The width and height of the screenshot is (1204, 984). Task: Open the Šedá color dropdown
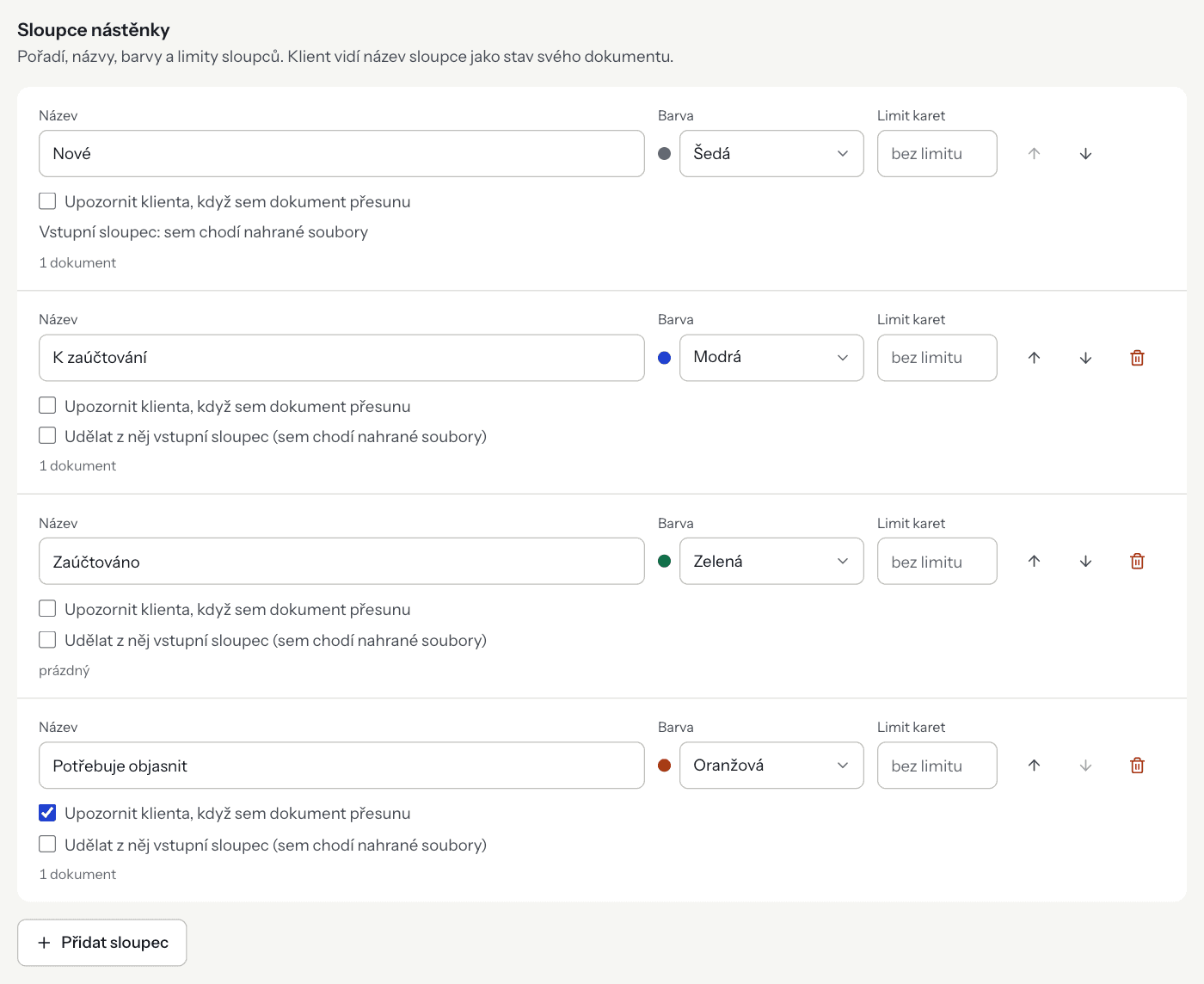tap(771, 154)
